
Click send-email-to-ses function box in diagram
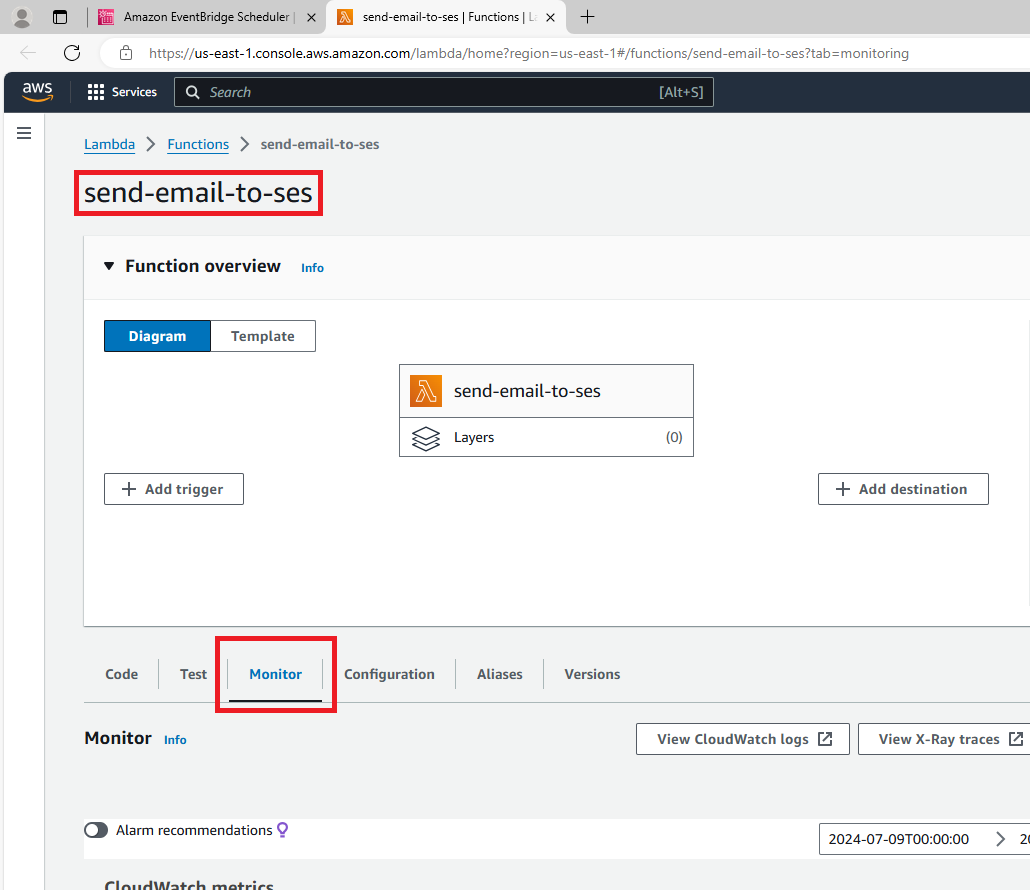(x=547, y=391)
